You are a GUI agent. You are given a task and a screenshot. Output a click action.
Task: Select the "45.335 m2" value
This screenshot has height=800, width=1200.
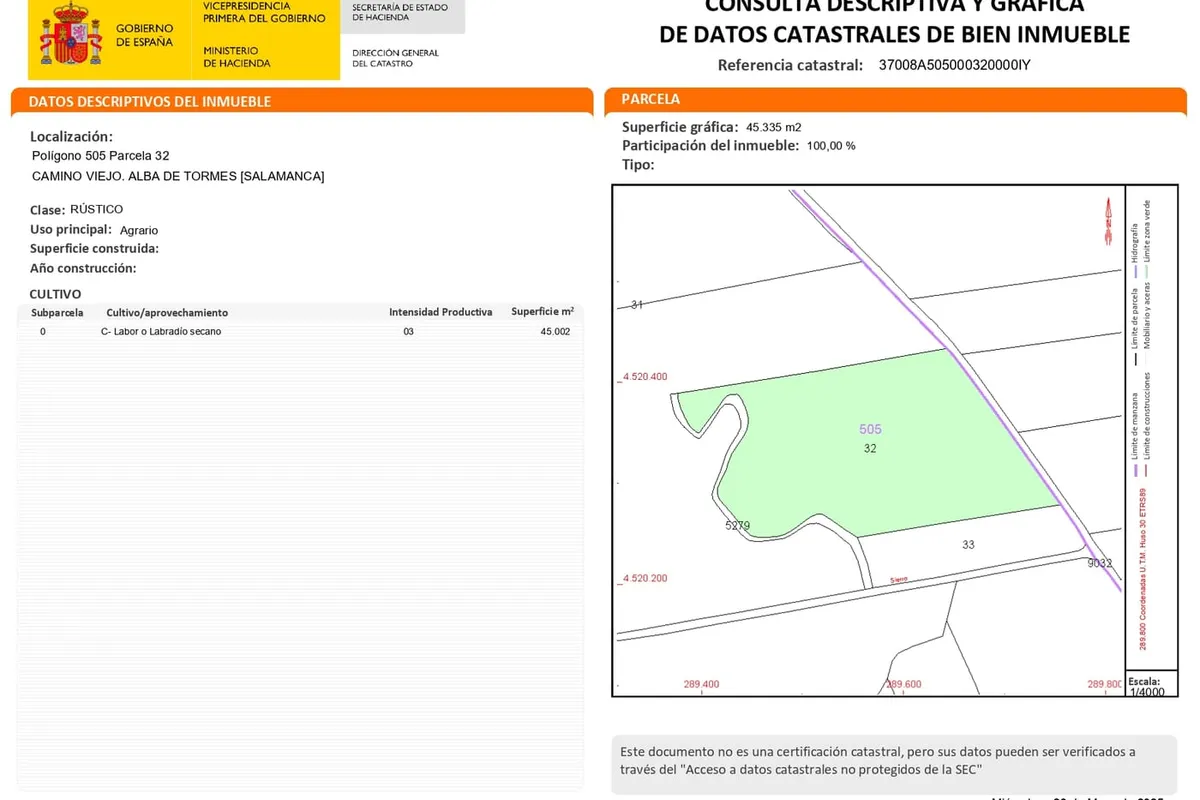pos(774,127)
